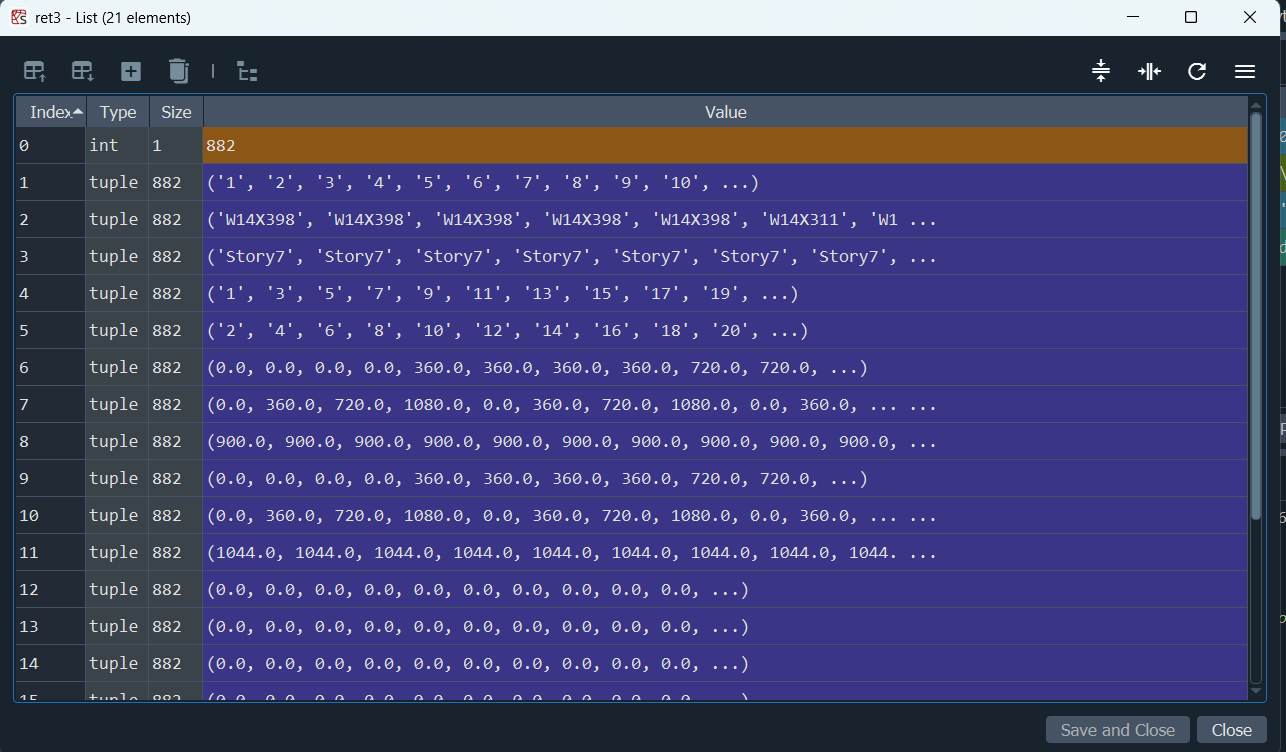
Task: Click the insert row above icon
Action: tap(35, 71)
